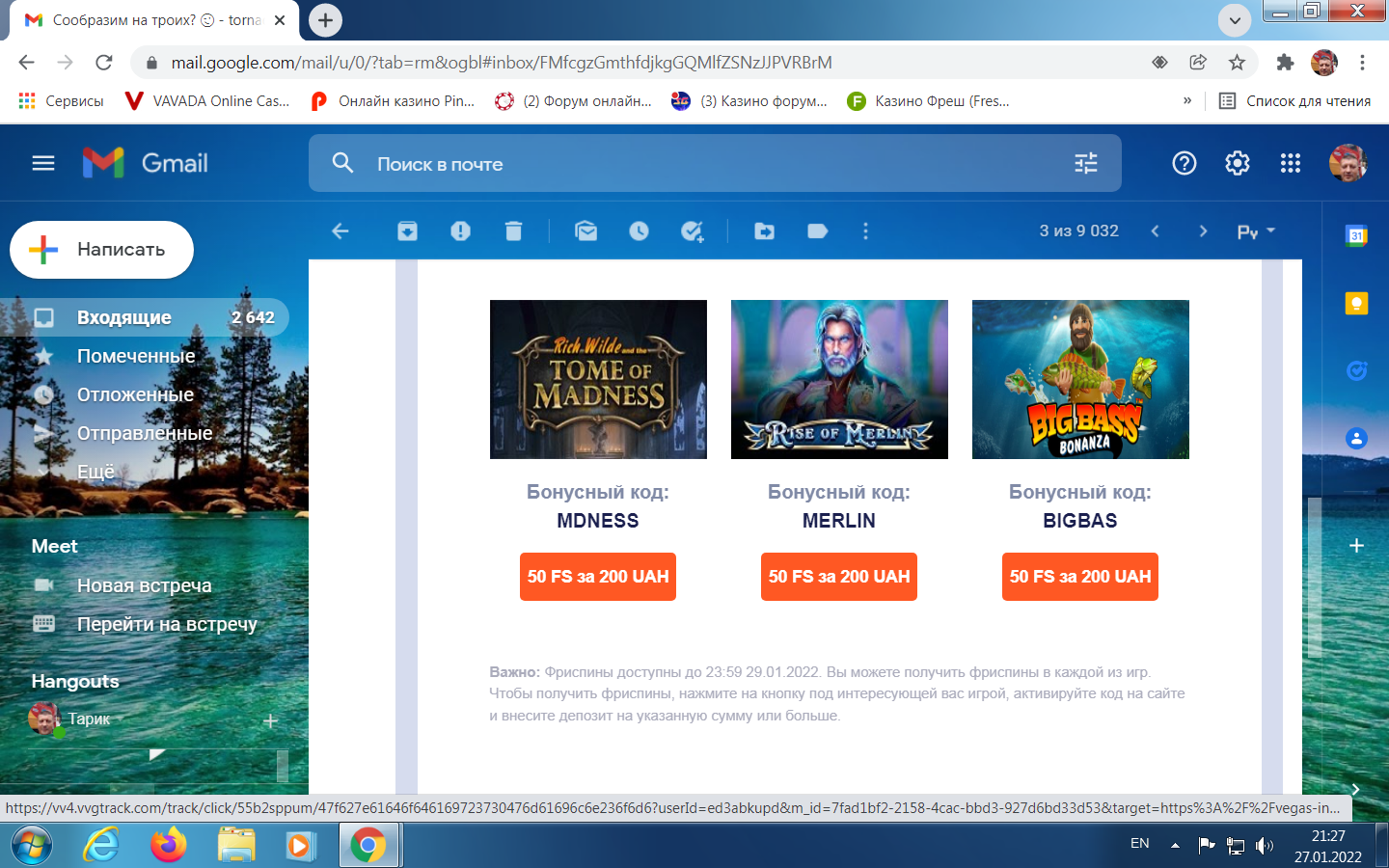This screenshot has width=1389, height=868.
Task: Collapse the side panel arrow
Action: 1355,789
